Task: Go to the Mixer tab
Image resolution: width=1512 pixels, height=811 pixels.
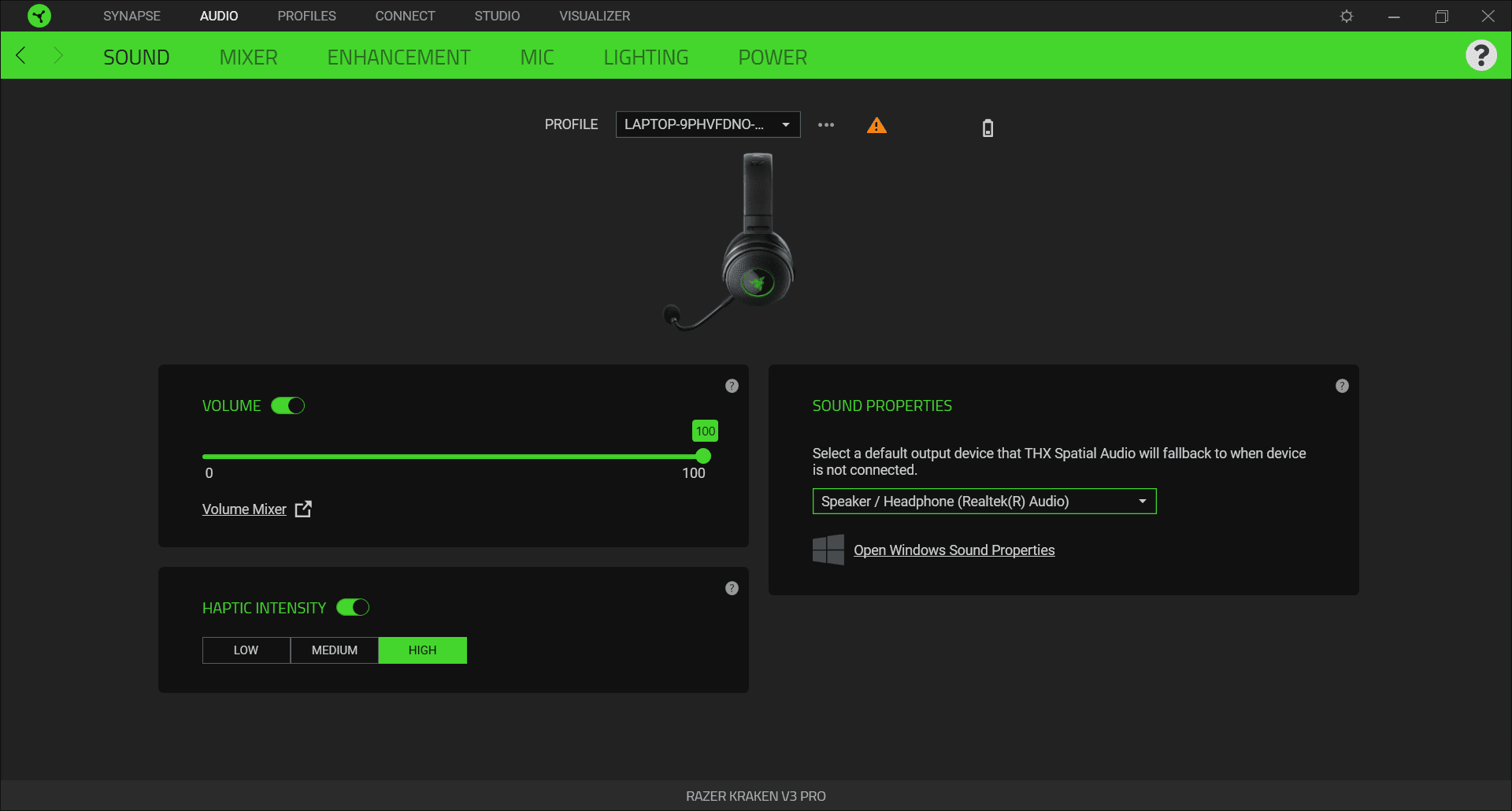Action: click(248, 57)
